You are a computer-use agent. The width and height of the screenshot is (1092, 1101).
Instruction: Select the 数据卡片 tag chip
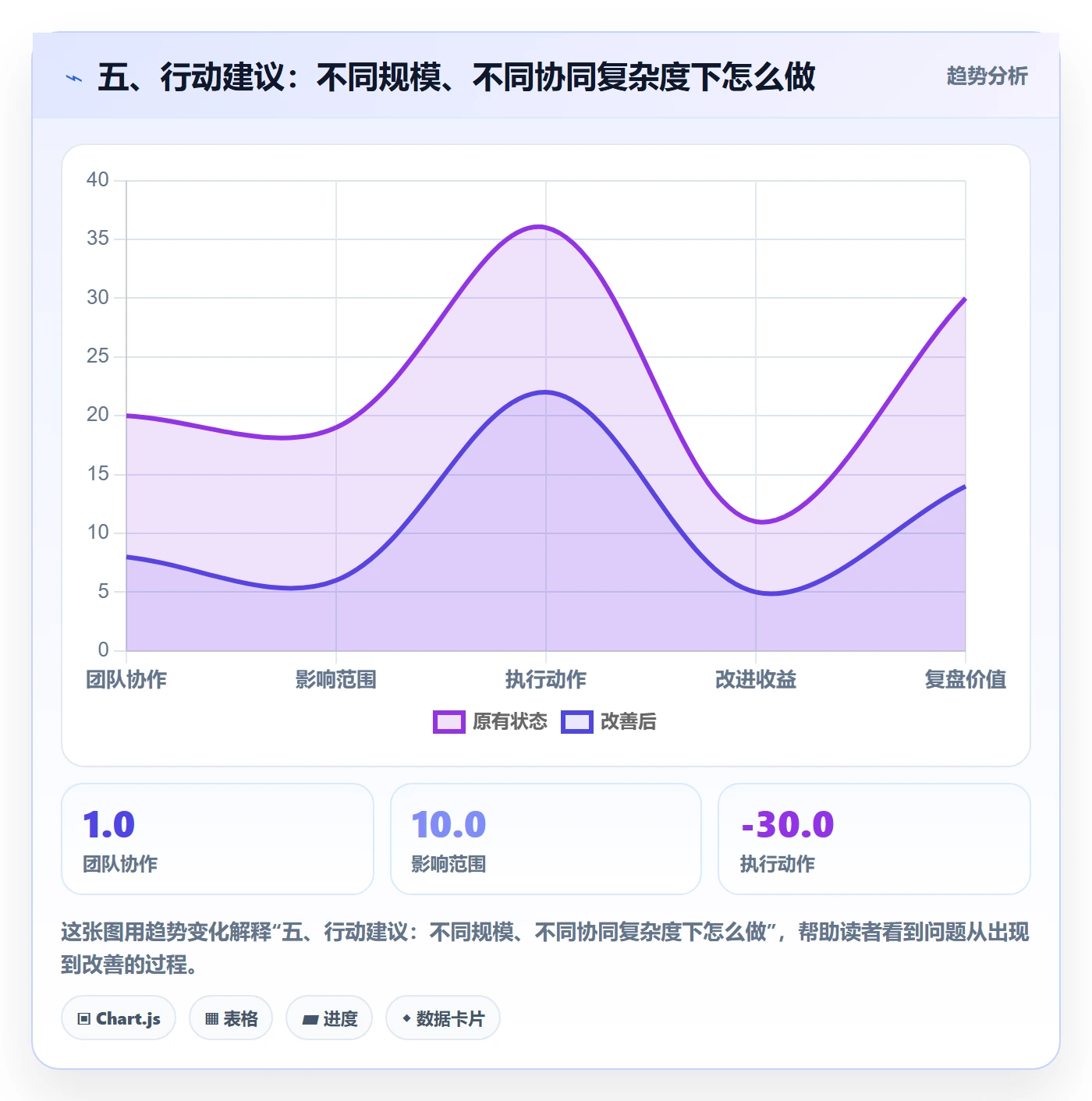[x=443, y=1018]
